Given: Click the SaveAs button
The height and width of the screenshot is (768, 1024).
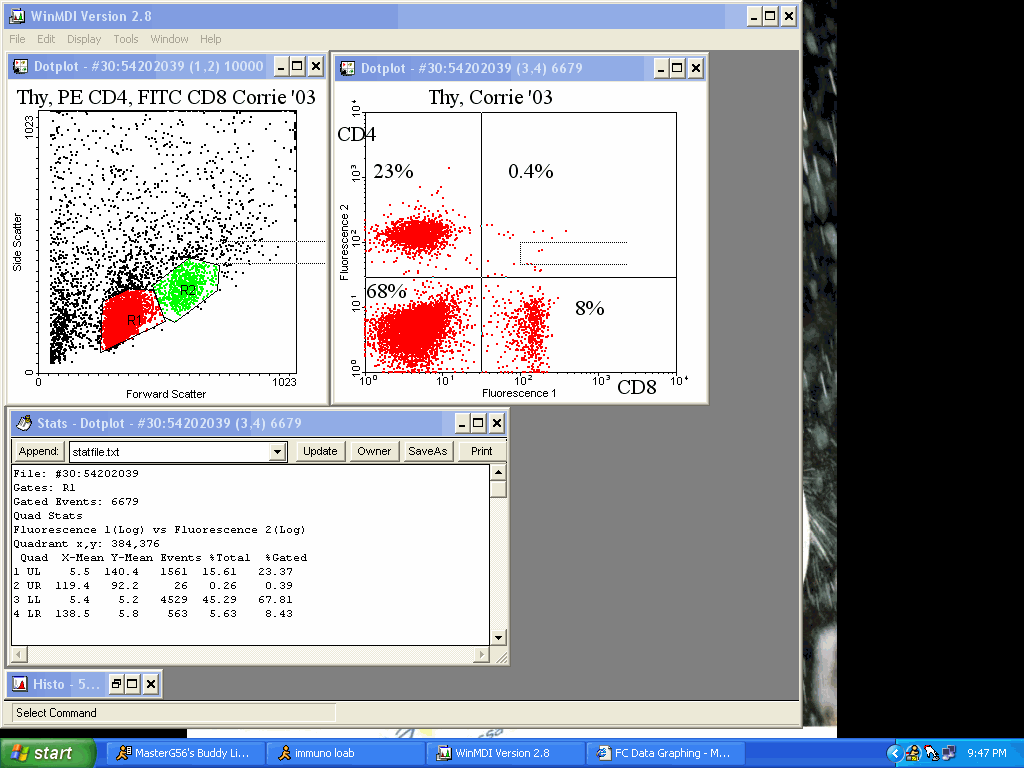Looking at the screenshot, I should (427, 451).
